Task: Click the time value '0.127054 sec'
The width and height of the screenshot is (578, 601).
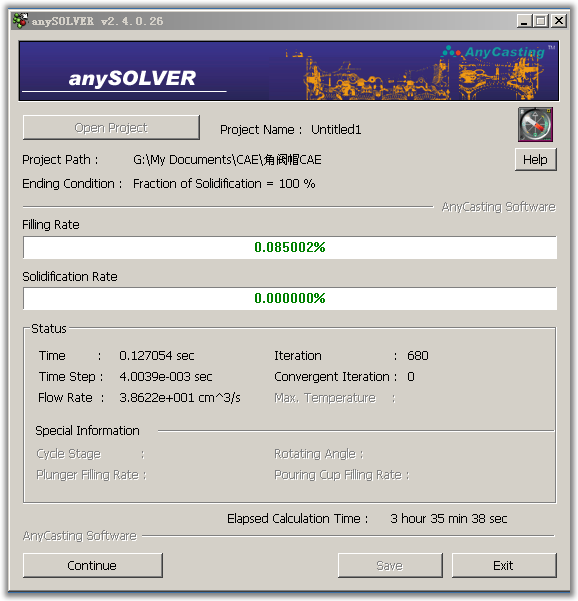Action: [157, 356]
